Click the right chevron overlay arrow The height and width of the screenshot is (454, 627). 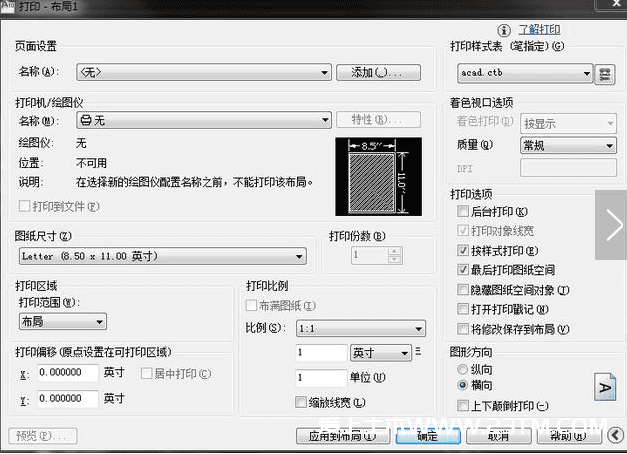[x=612, y=226]
